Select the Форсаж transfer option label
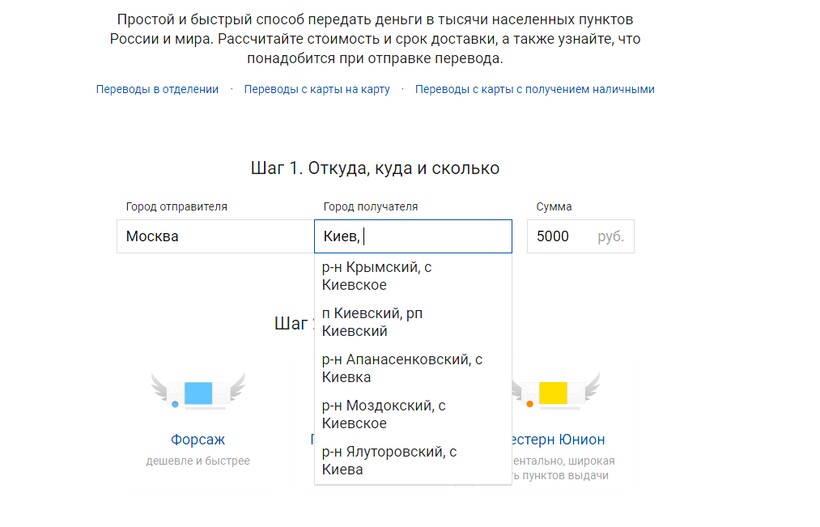Screen dimensions: 820x527 click(x=198, y=439)
